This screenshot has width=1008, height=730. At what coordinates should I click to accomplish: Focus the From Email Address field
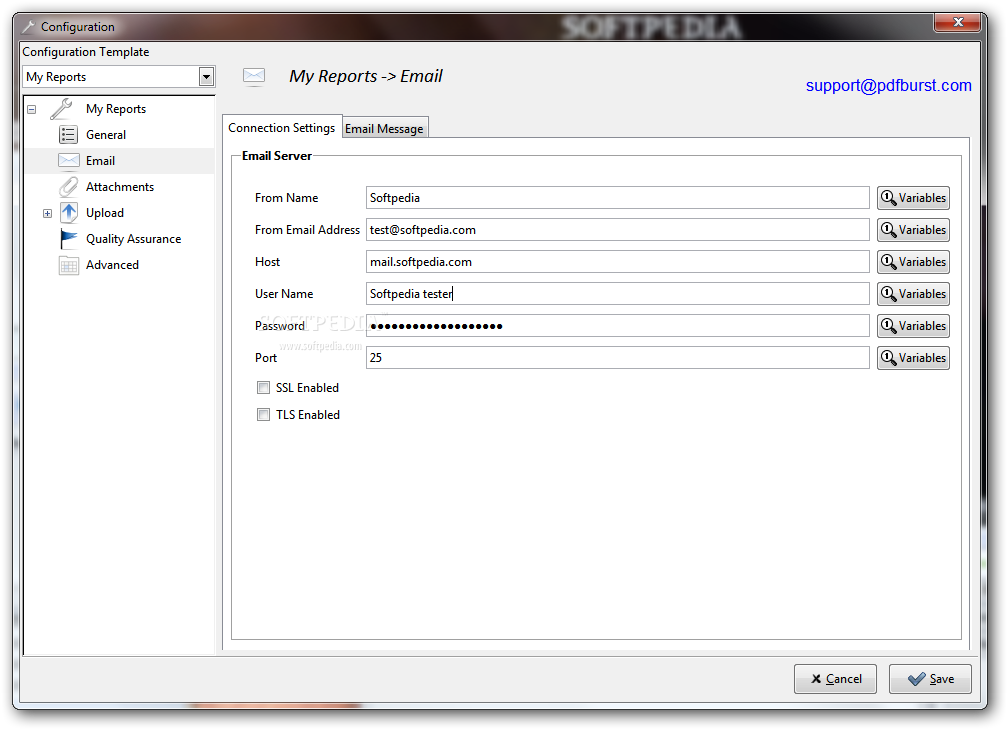pyautogui.click(x=618, y=230)
